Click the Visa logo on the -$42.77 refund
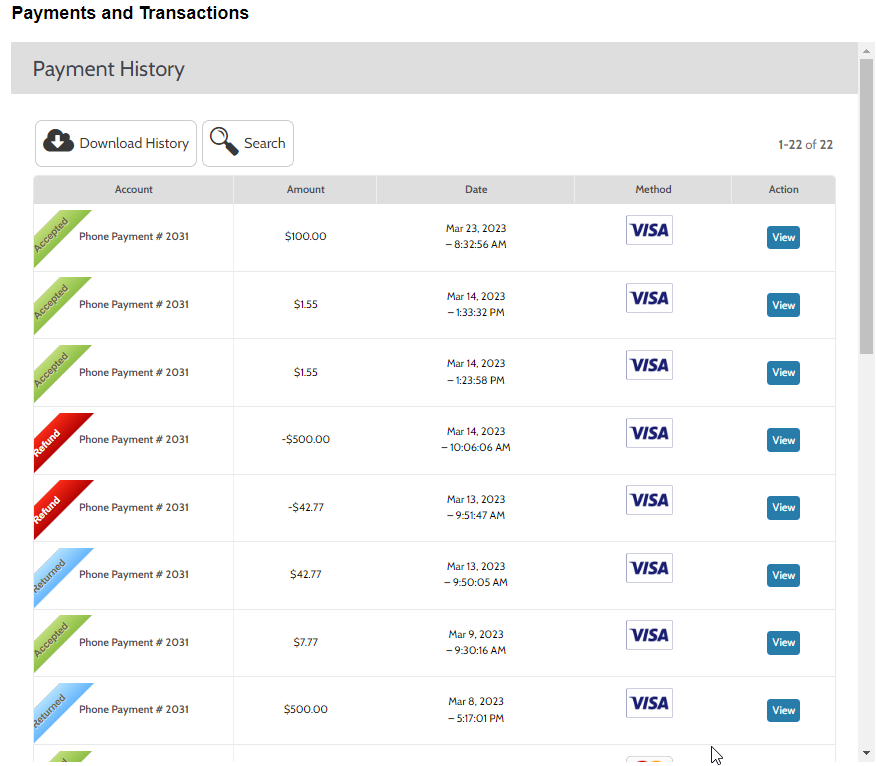 pos(649,500)
